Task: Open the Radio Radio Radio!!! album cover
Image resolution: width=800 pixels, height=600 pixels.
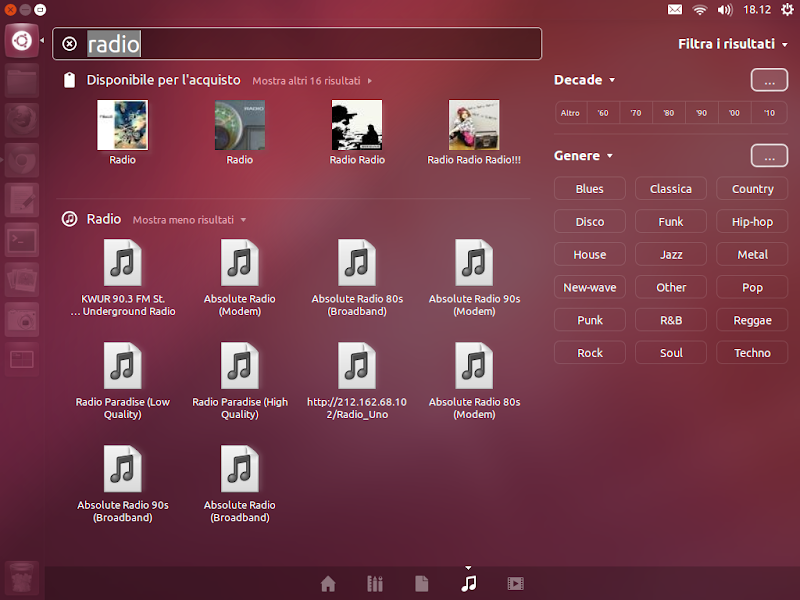Action: [474, 125]
